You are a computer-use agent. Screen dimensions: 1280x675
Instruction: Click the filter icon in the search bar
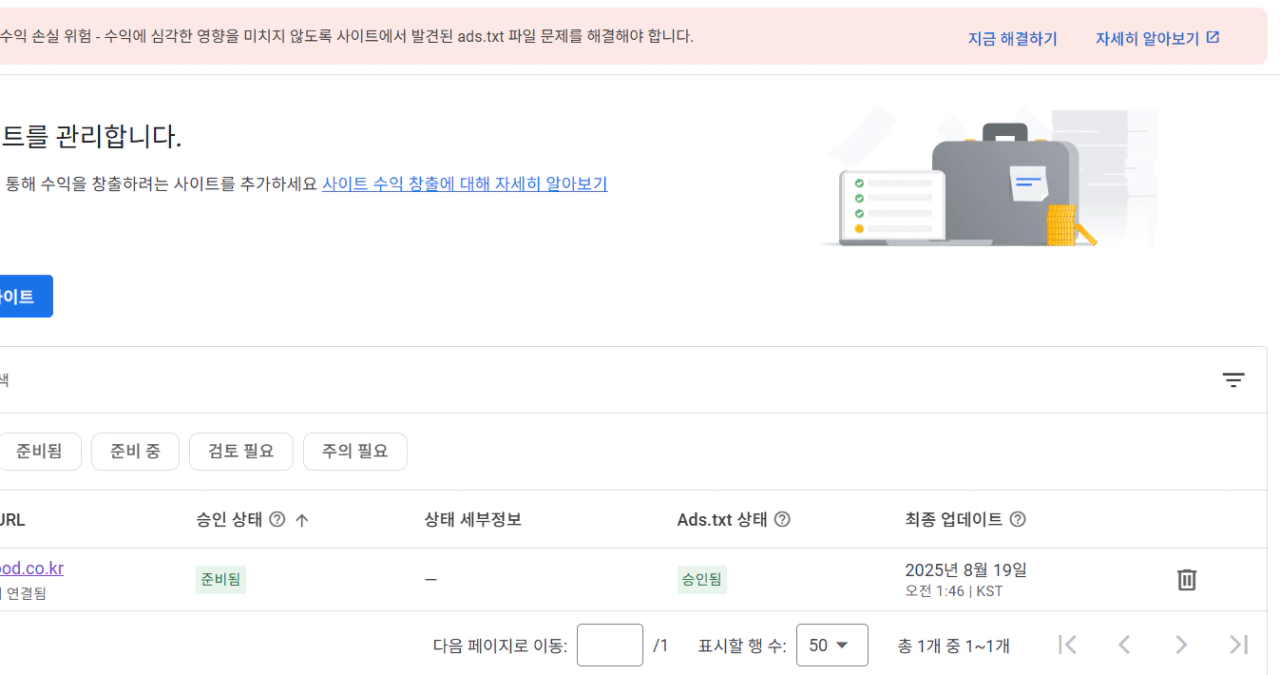click(x=1234, y=380)
